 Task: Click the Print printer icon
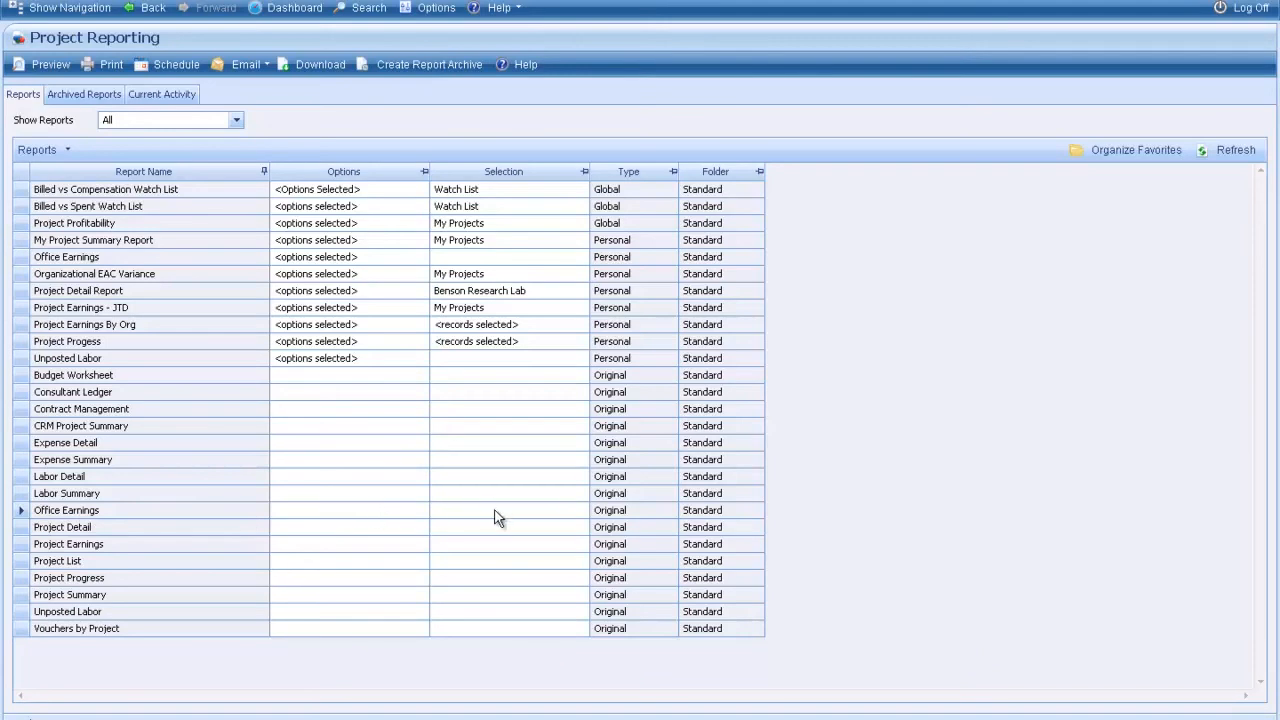tap(88, 64)
